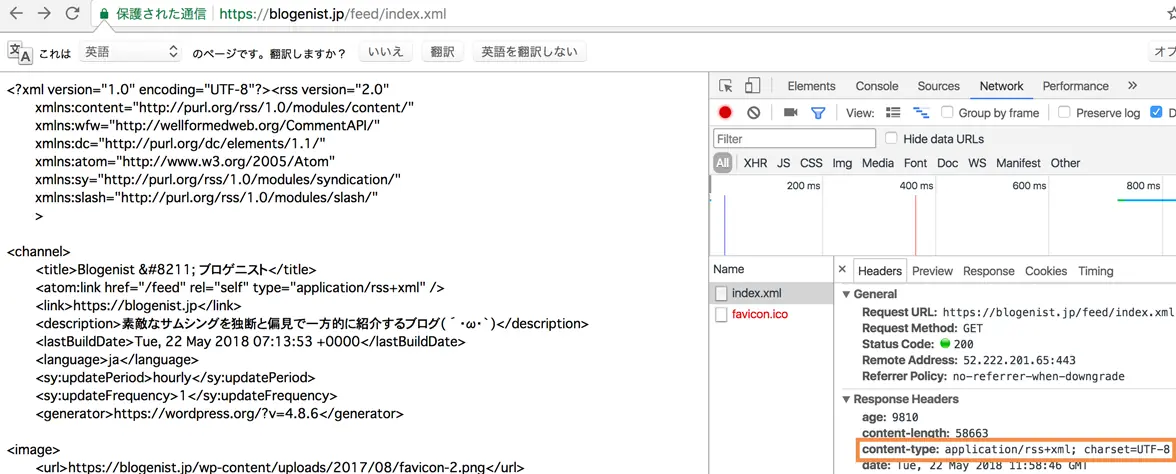The width and height of the screenshot is (1176, 474).
Task: Click the 英語を翻訳しない button
Action: (530, 52)
